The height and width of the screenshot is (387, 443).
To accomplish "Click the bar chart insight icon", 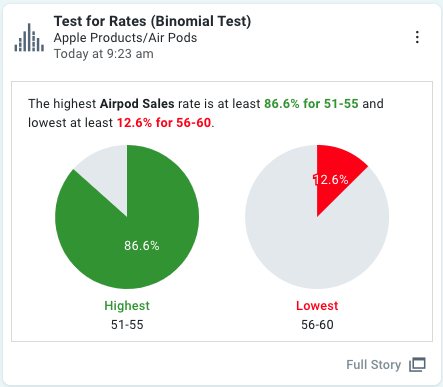I will point(29,37).
